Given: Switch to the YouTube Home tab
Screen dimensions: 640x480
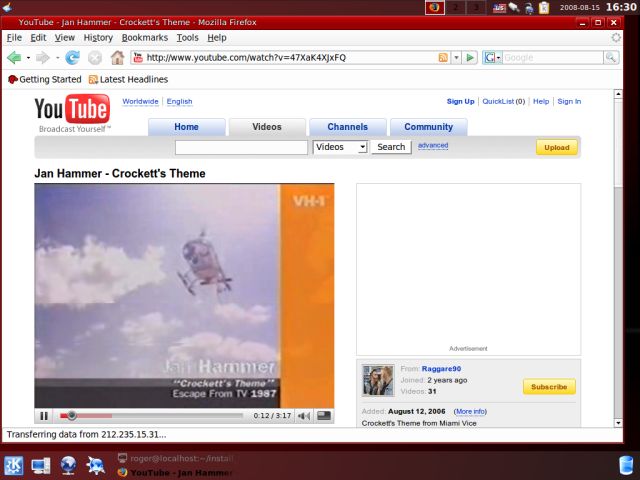Looking at the screenshot, I should (x=187, y=127).
